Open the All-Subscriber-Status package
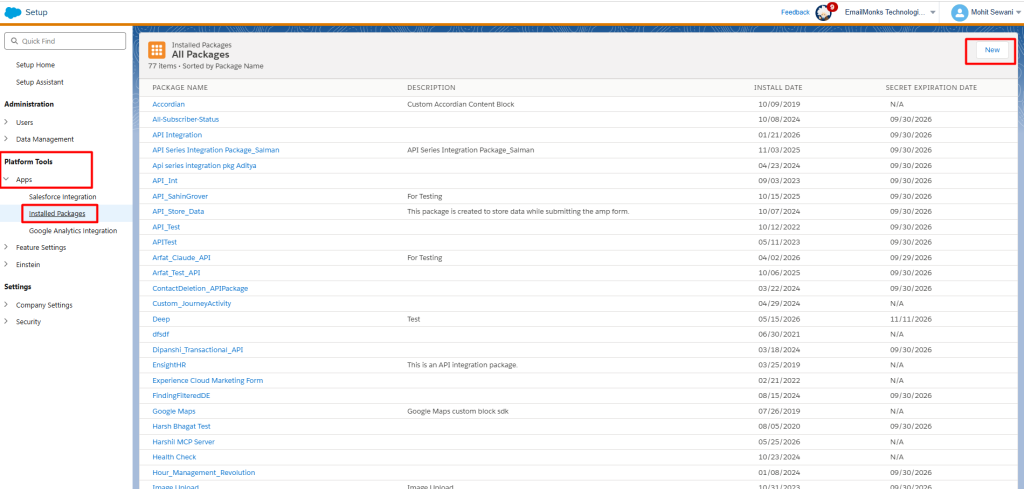Viewport: 1024px width, 489px height. [x=185, y=119]
